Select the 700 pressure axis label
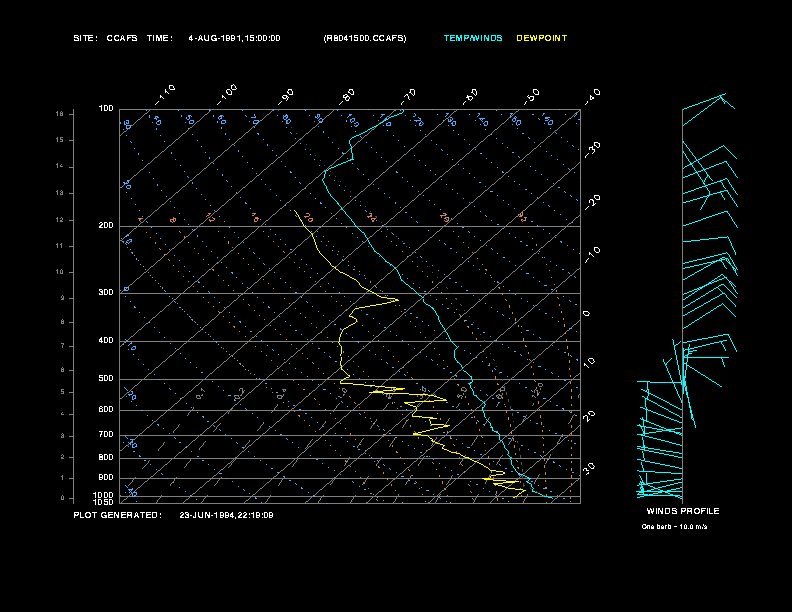 click(x=106, y=435)
